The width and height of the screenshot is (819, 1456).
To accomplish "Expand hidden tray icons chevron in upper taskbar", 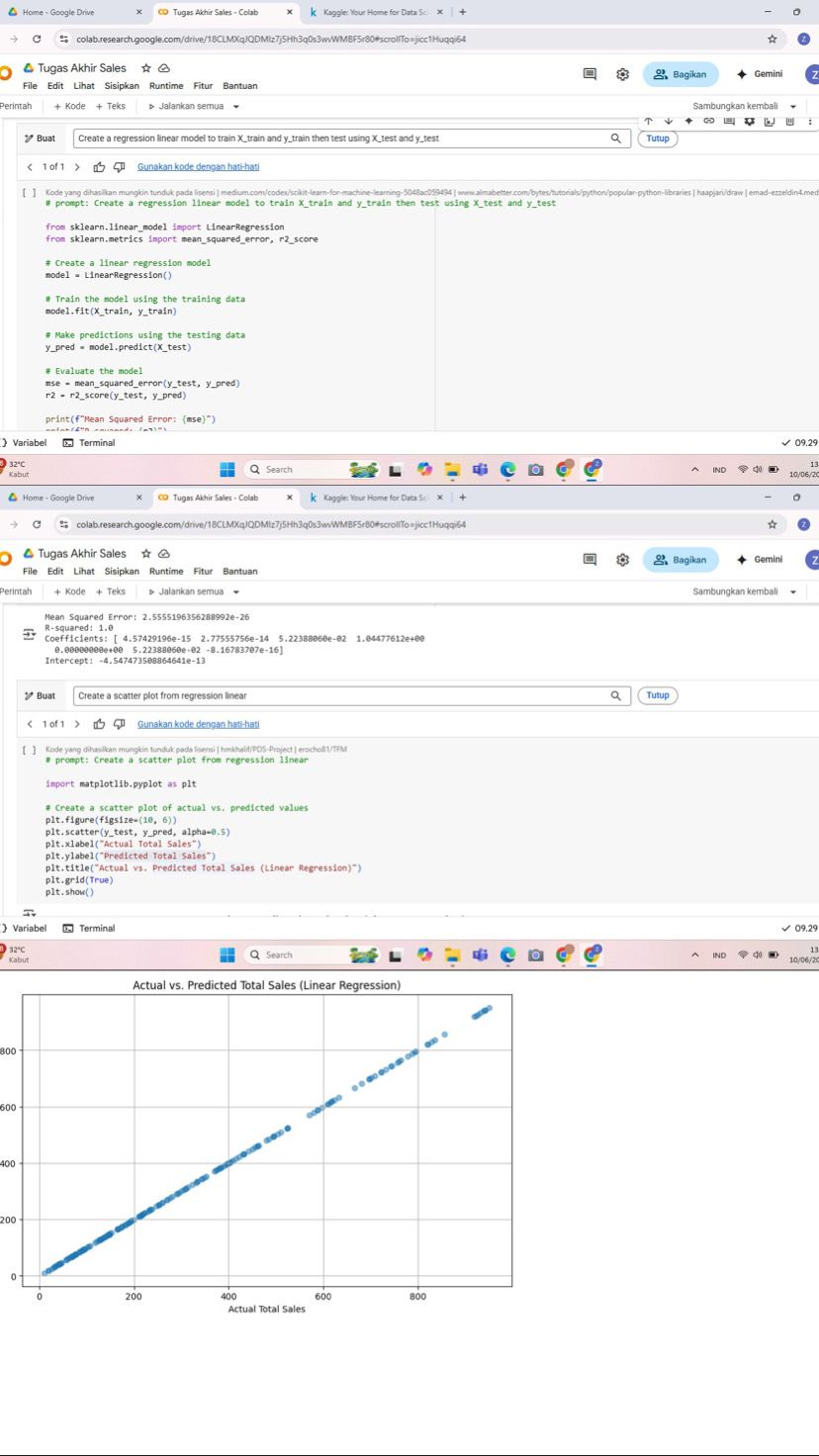I will tap(694, 470).
